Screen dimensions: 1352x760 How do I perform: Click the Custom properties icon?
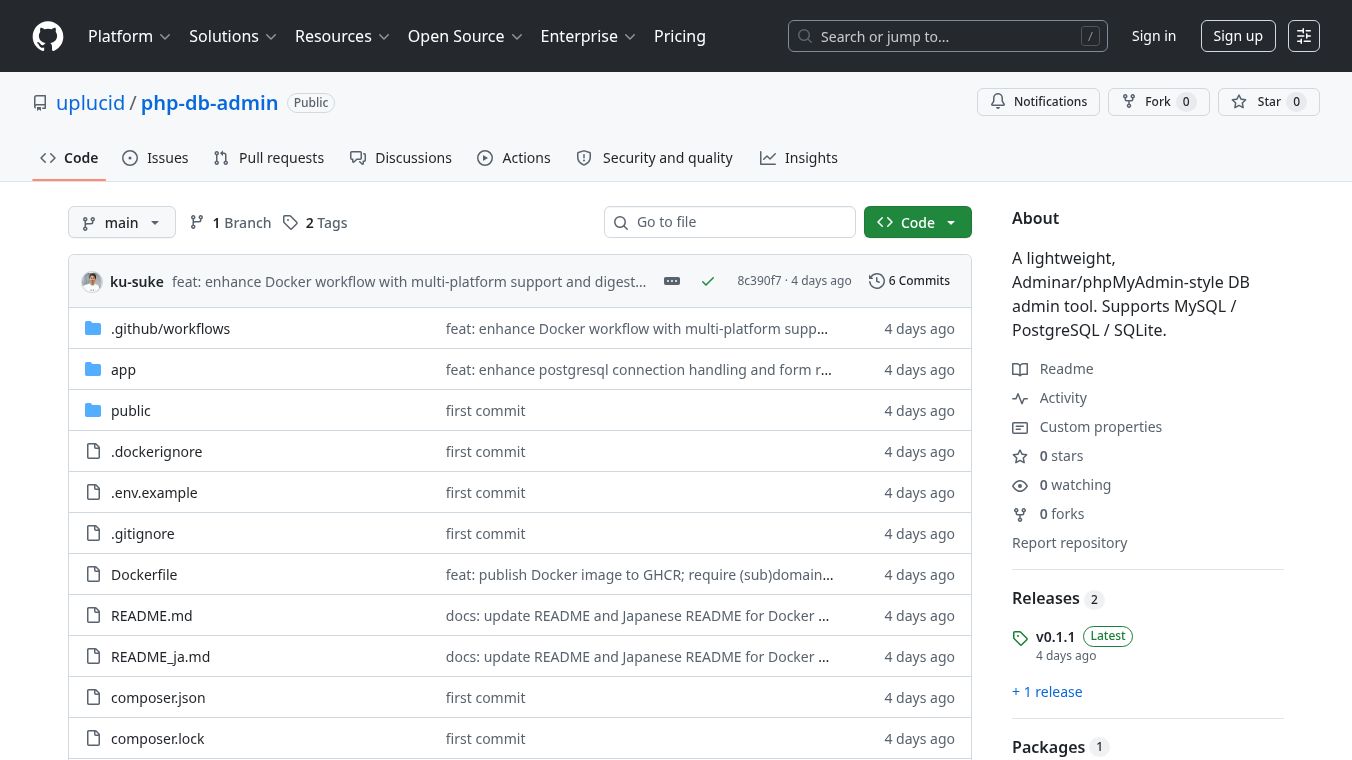pos(1020,427)
